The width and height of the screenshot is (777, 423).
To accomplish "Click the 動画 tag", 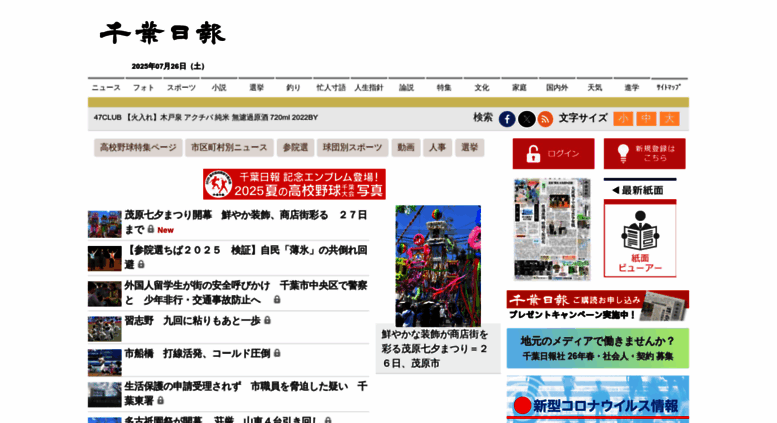I will [406, 148].
